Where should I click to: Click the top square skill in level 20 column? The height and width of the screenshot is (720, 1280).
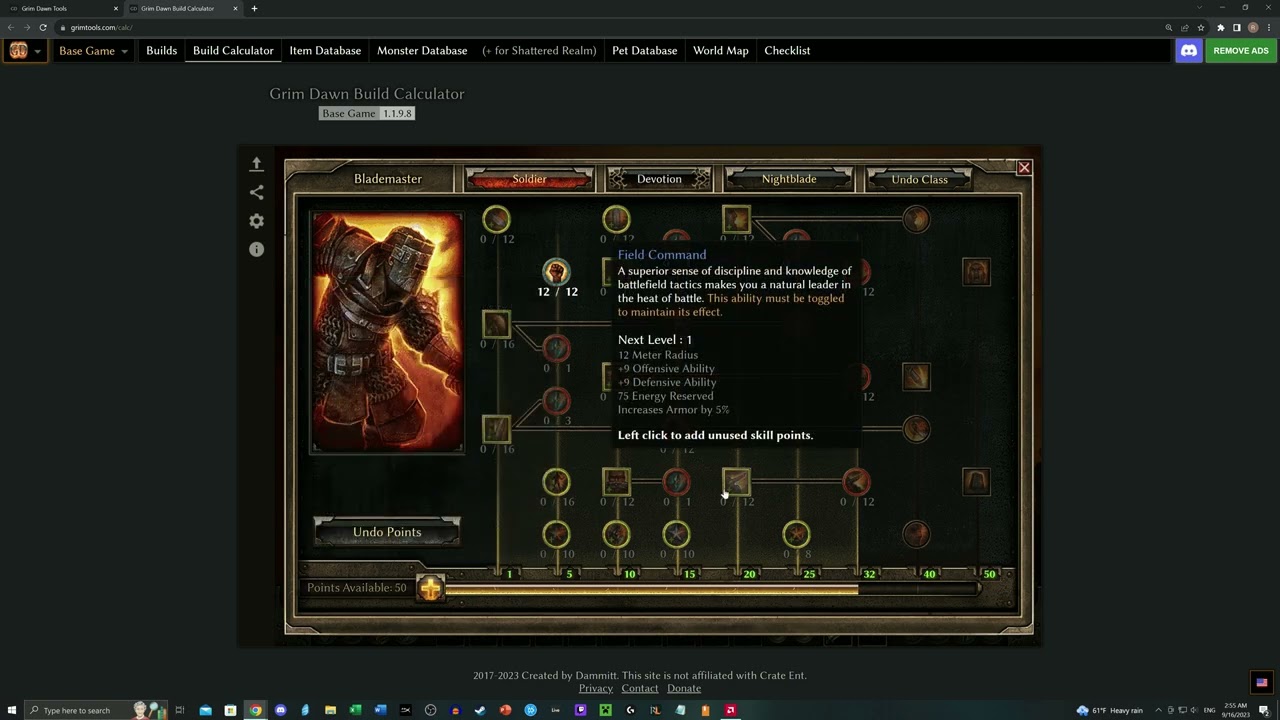click(736, 219)
